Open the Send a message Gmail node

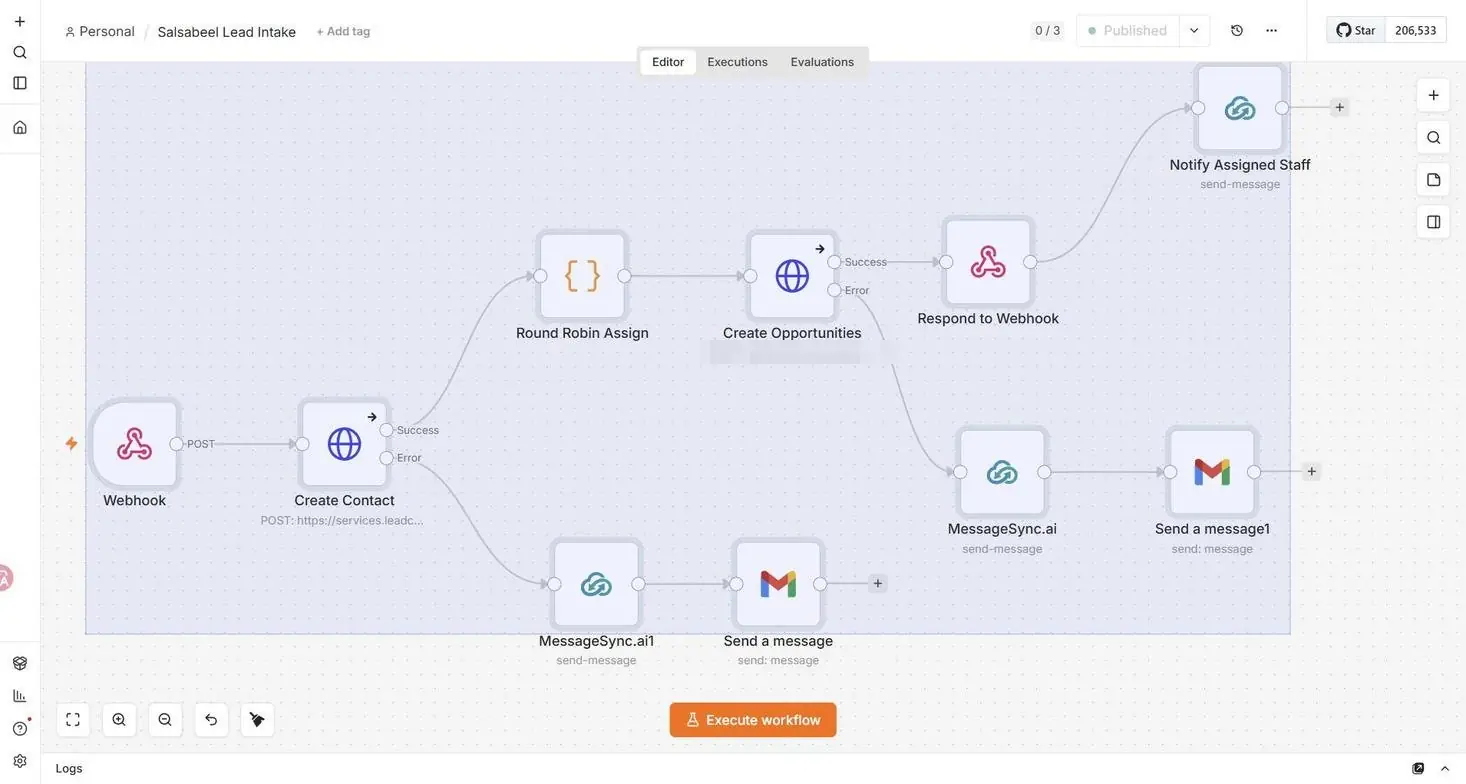(778, 584)
